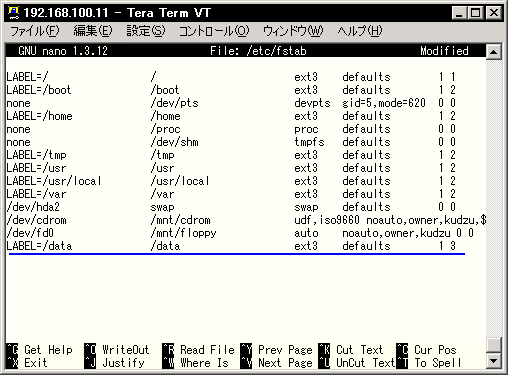Click the ^R Read File shortcut
The image size is (508, 375).
[198, 350]
